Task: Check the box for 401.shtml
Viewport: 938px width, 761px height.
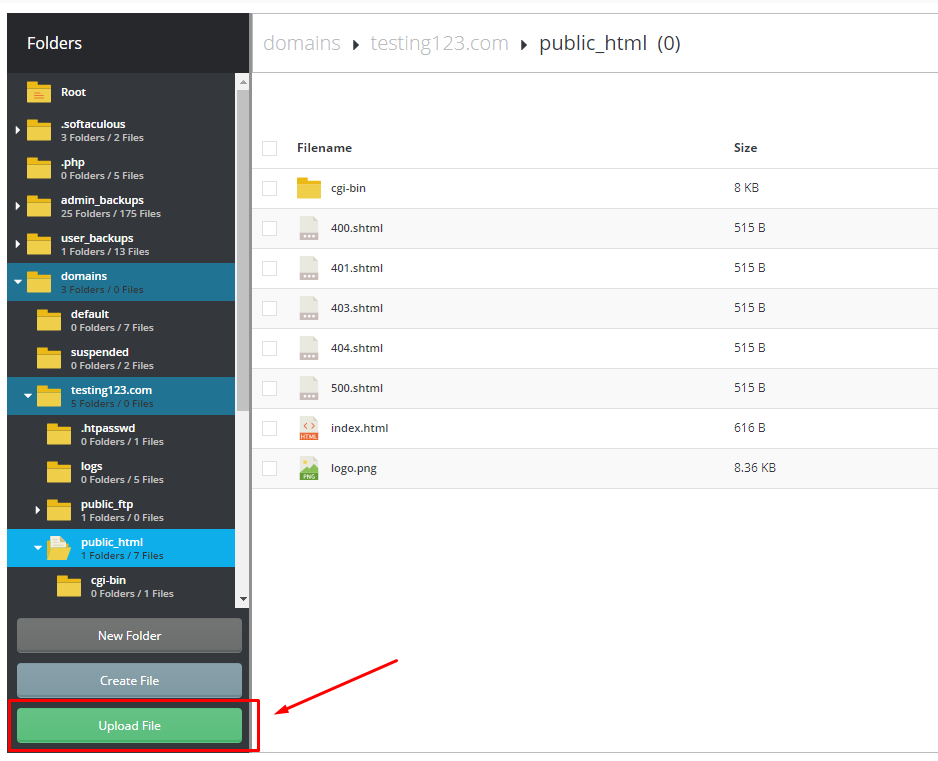Action: [x=270, y=269]
